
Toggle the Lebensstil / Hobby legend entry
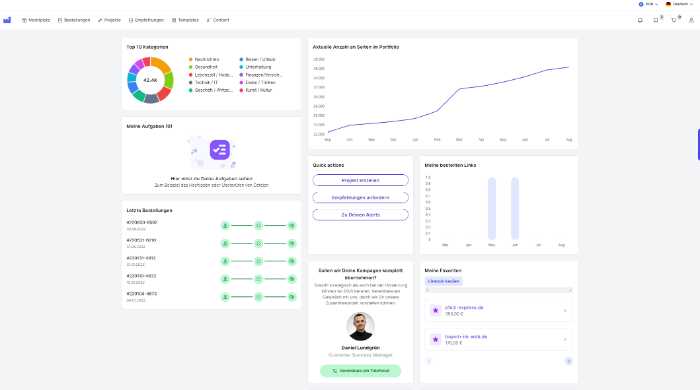coord(211,75)
